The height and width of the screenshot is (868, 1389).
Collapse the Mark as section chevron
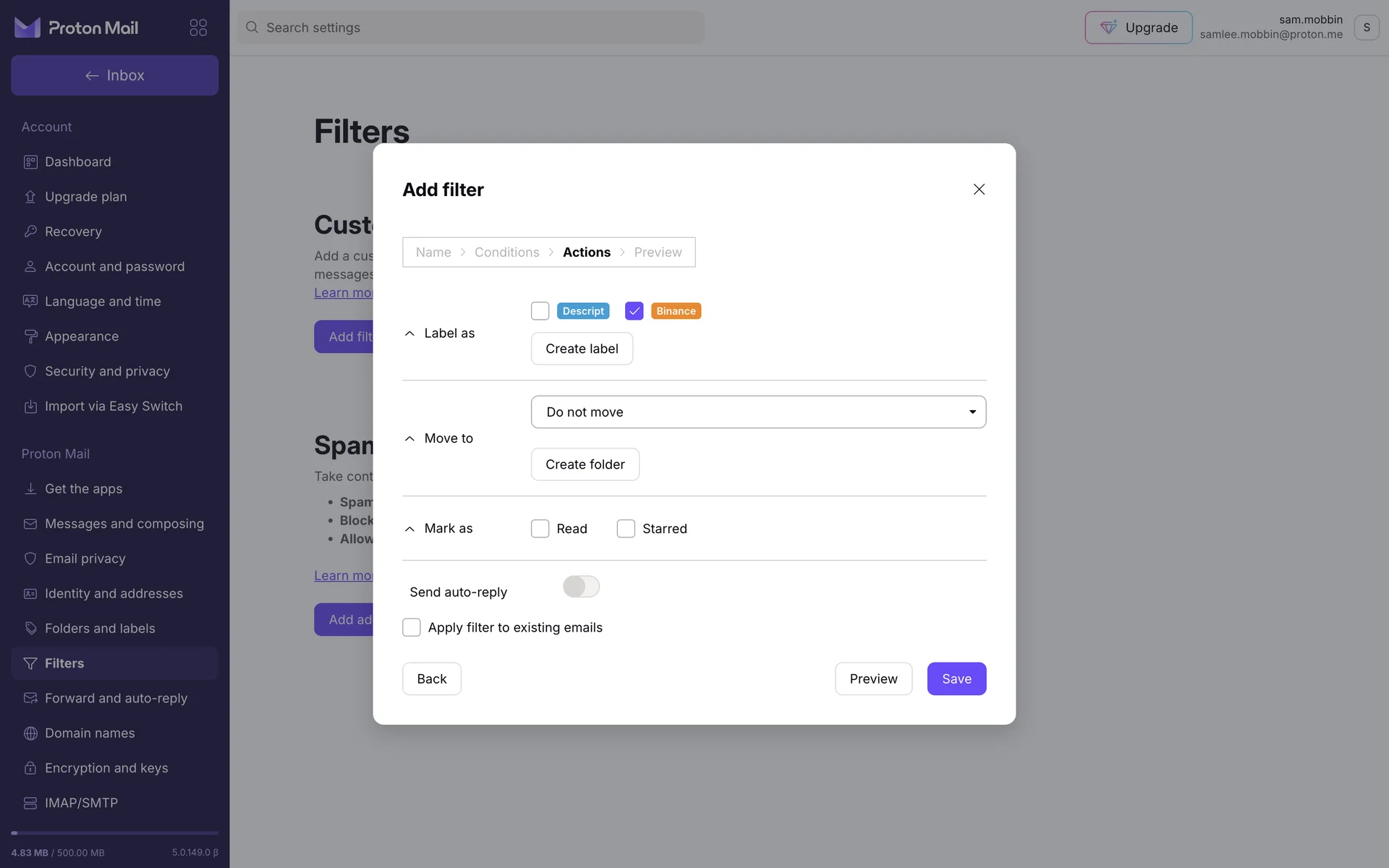[409, 529]
